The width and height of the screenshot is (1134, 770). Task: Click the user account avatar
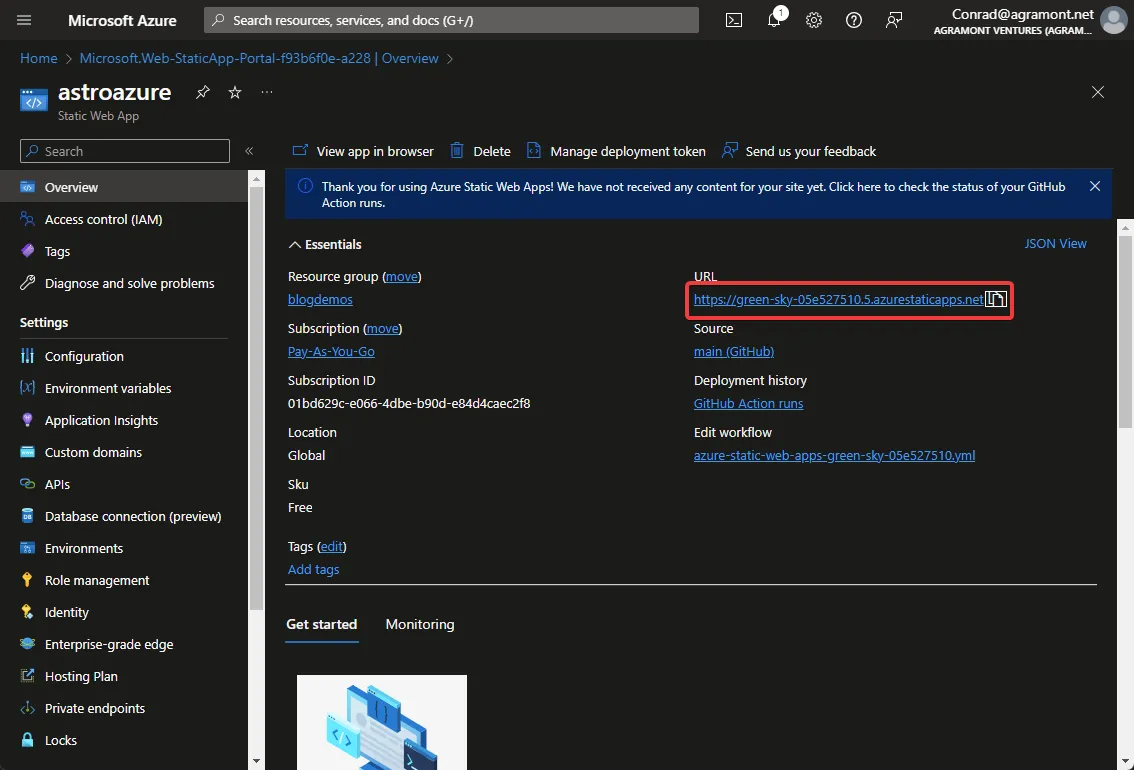[x=1113, y=20]
